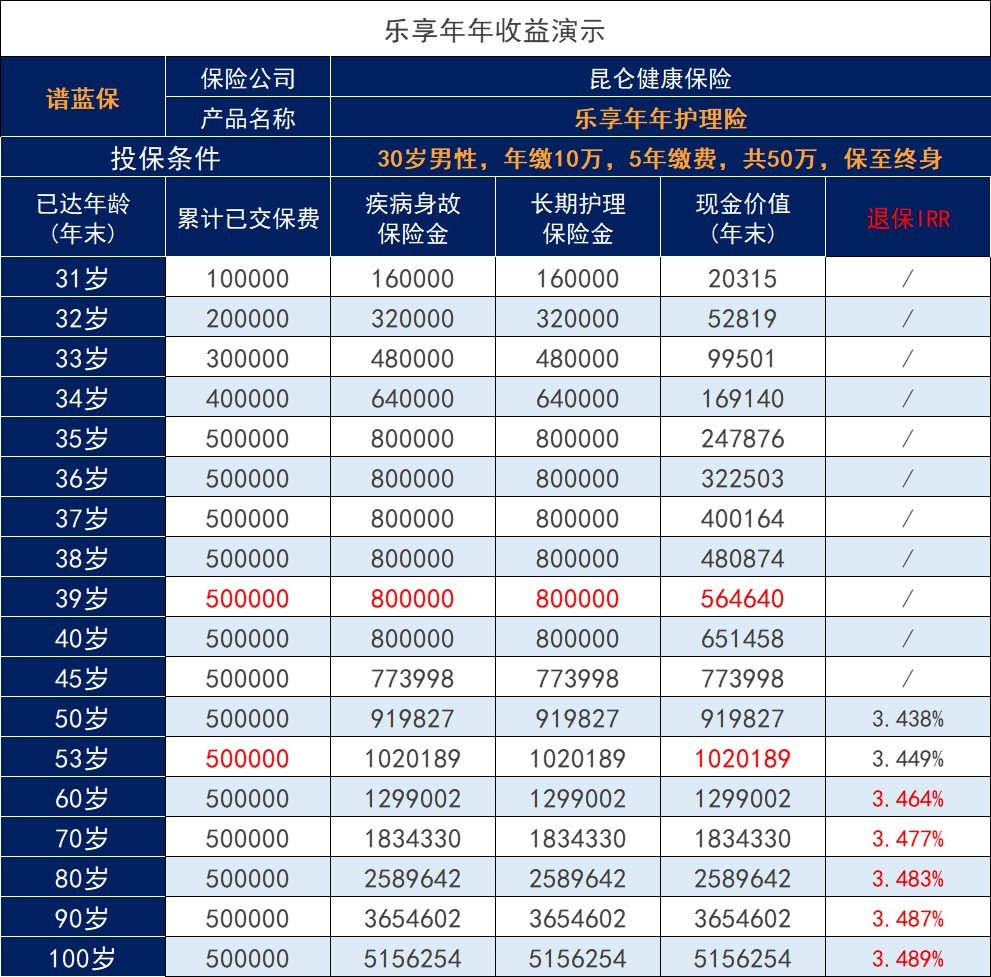Select the 疾病身故保险金 column header

(x=412, y=218)
